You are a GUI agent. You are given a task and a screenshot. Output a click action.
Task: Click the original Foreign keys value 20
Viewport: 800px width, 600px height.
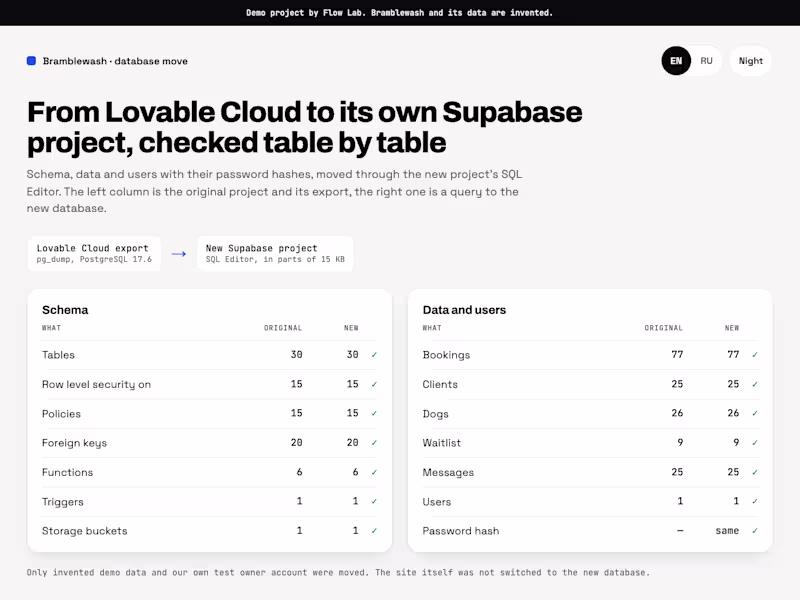[x=296, y=442]
